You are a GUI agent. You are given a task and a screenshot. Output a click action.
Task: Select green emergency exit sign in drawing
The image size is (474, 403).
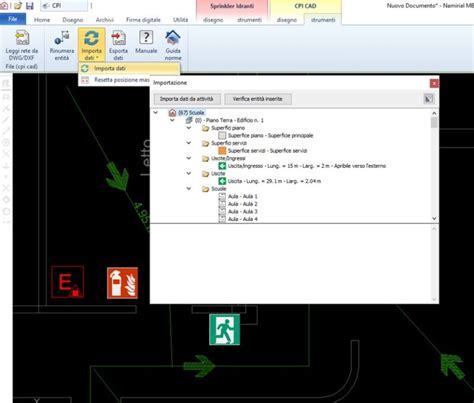point(225,330)
